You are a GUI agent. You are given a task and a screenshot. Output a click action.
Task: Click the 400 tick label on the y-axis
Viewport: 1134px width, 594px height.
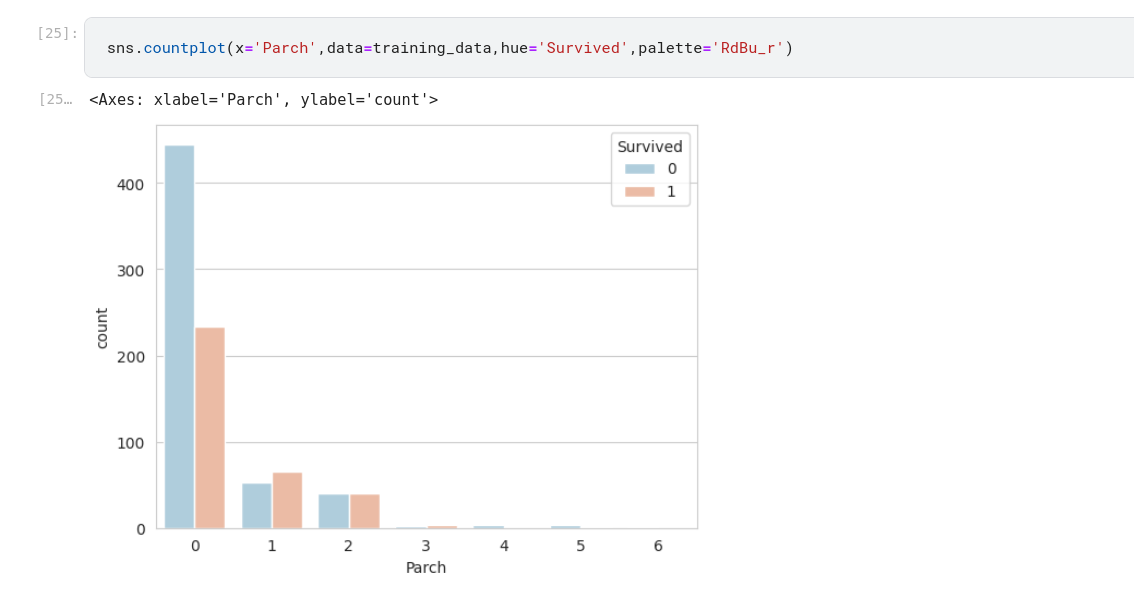click(x=131, y=184)
